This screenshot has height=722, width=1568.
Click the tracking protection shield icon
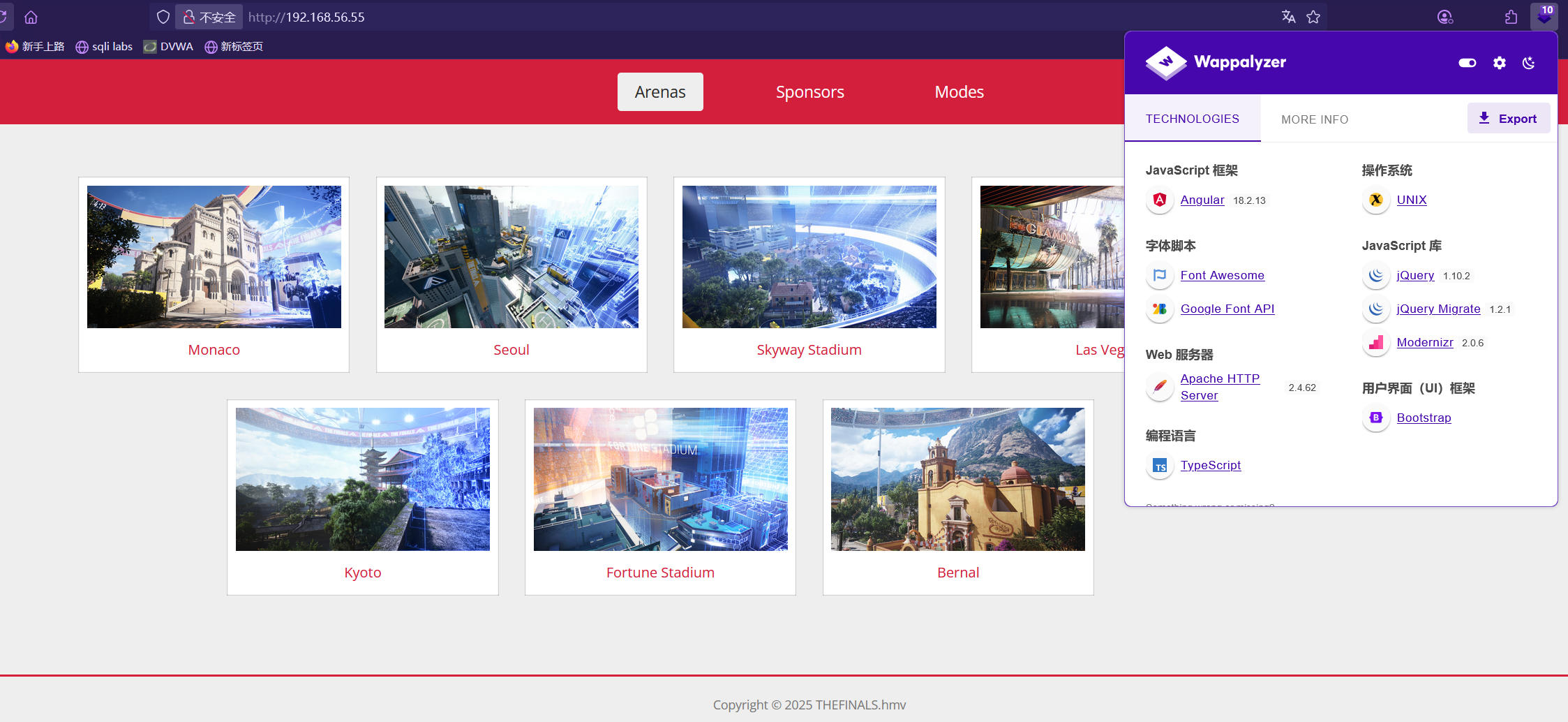point(163,17)
